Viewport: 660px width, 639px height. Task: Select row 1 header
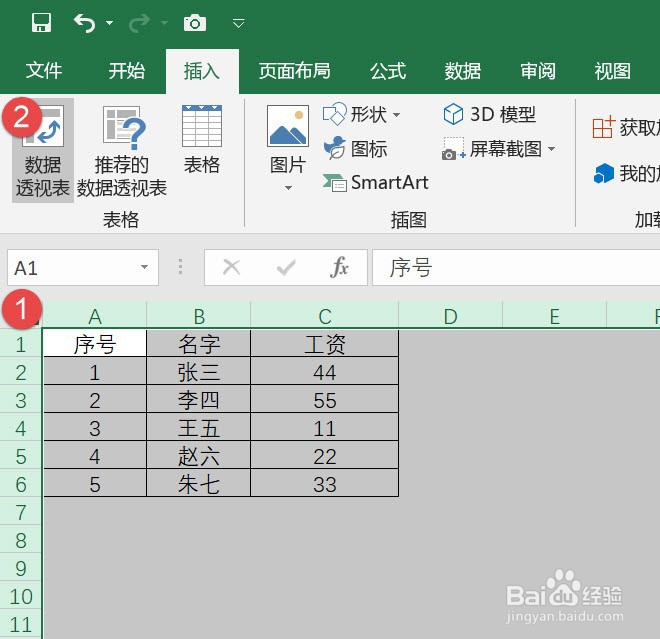tap(21, 344)
